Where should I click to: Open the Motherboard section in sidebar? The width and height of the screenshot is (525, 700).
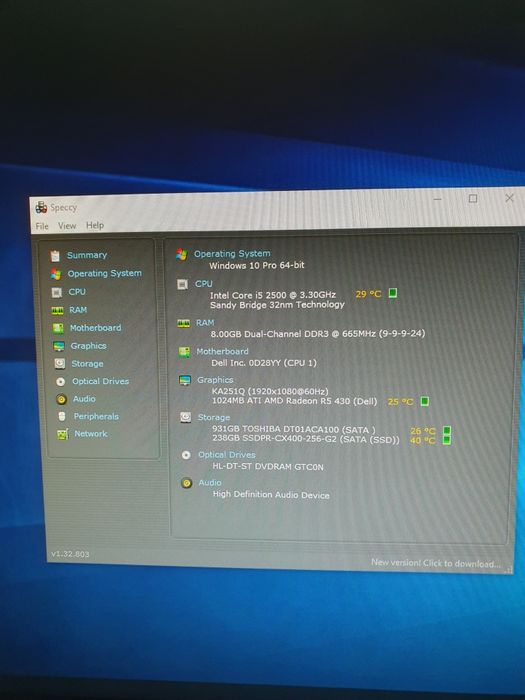pyautogui.click(x=96, y=328)
